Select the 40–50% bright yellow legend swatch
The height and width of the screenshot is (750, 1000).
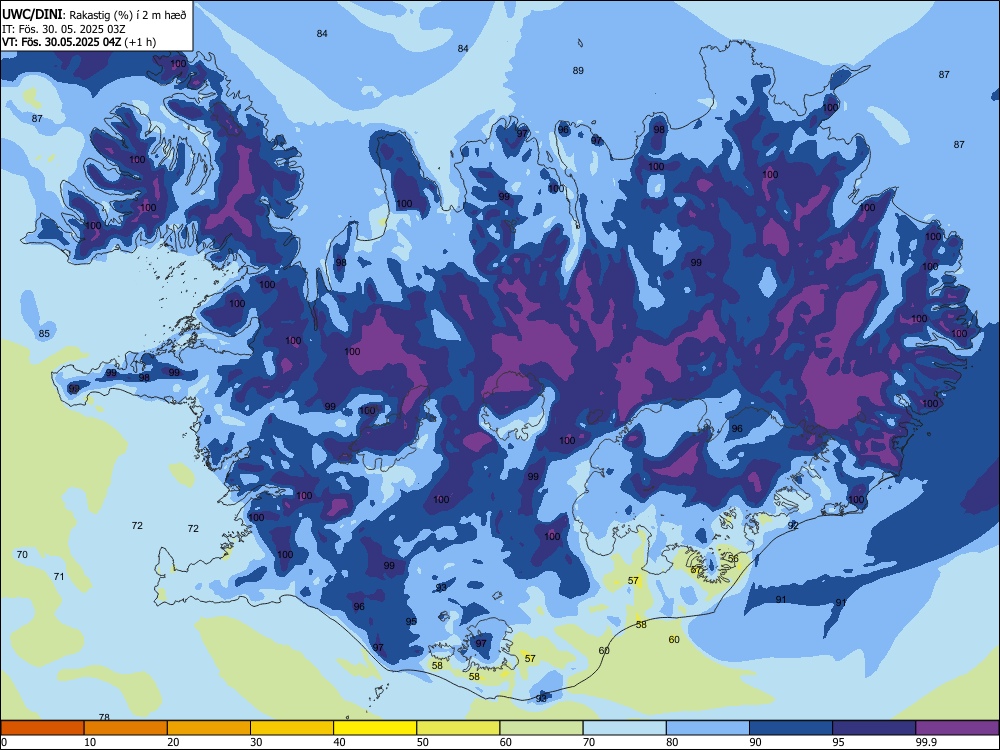click(375, 728)
